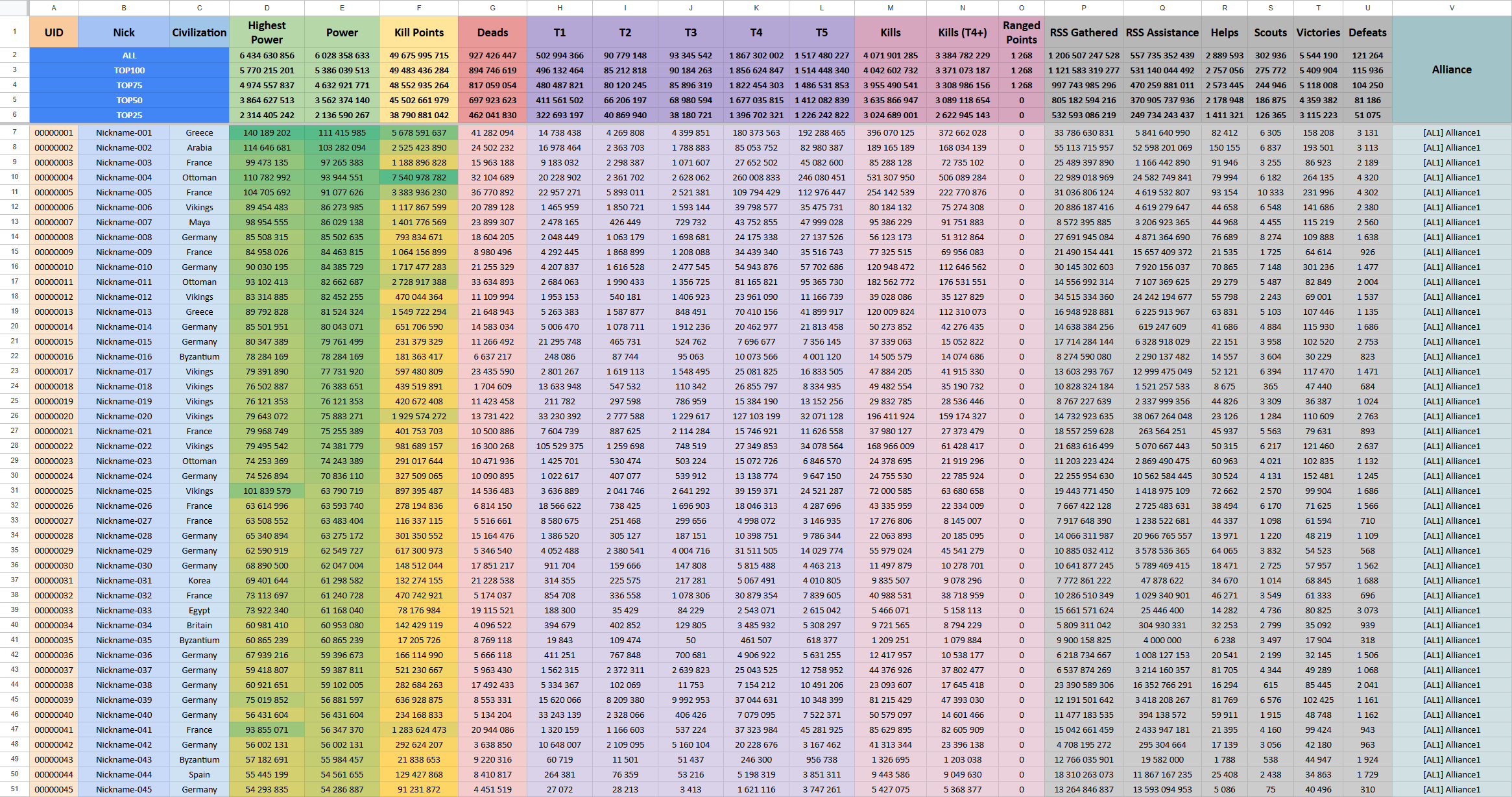The width and height of the screenshot is (1512, 797).
Task: Select the Helps header cell
Action: coord(1225,32)
